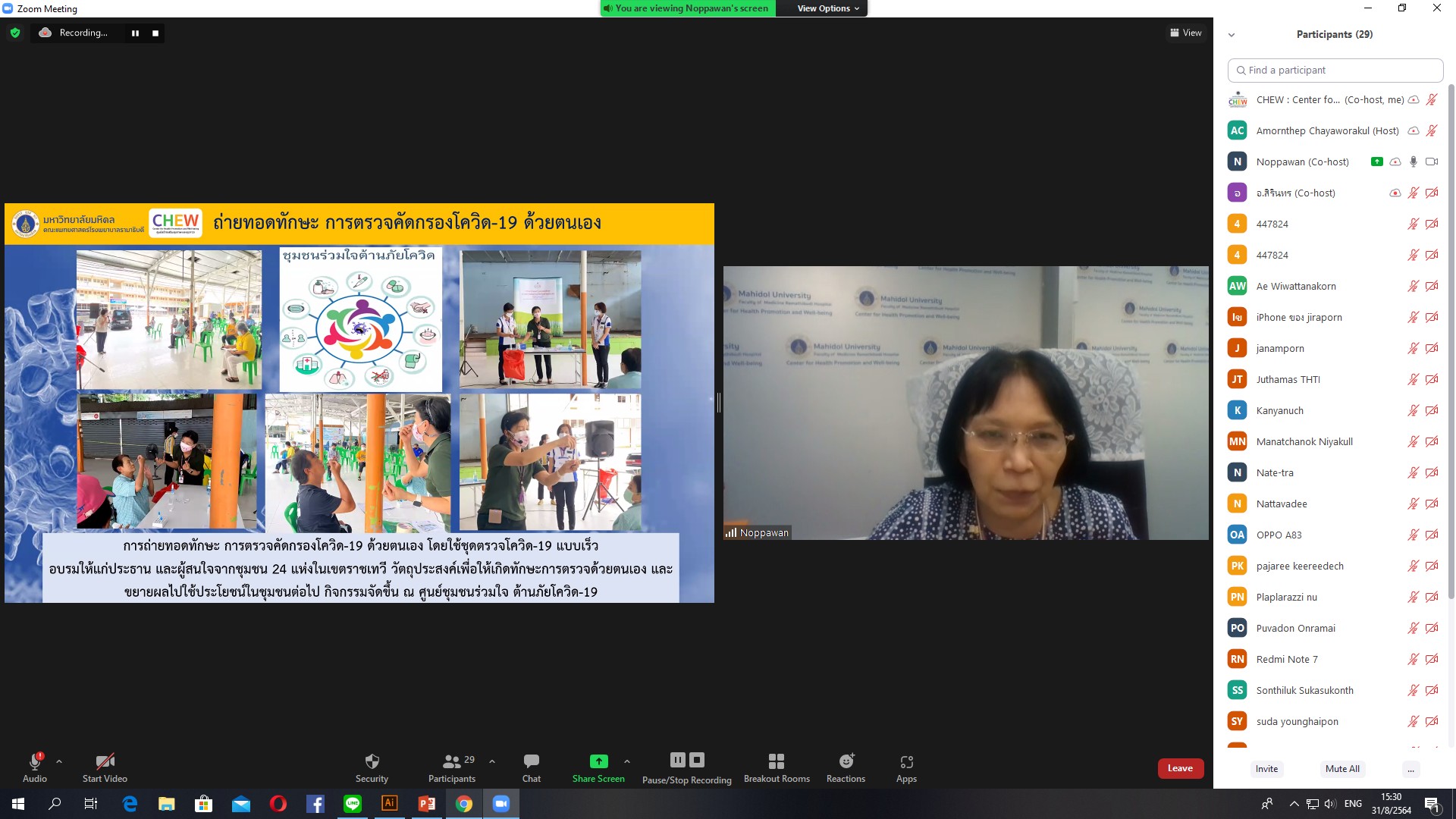The width and height of the screenshot is (1456, 819).
Task: Open Task View on the taskbar
Action: click(x=91, y=804)
